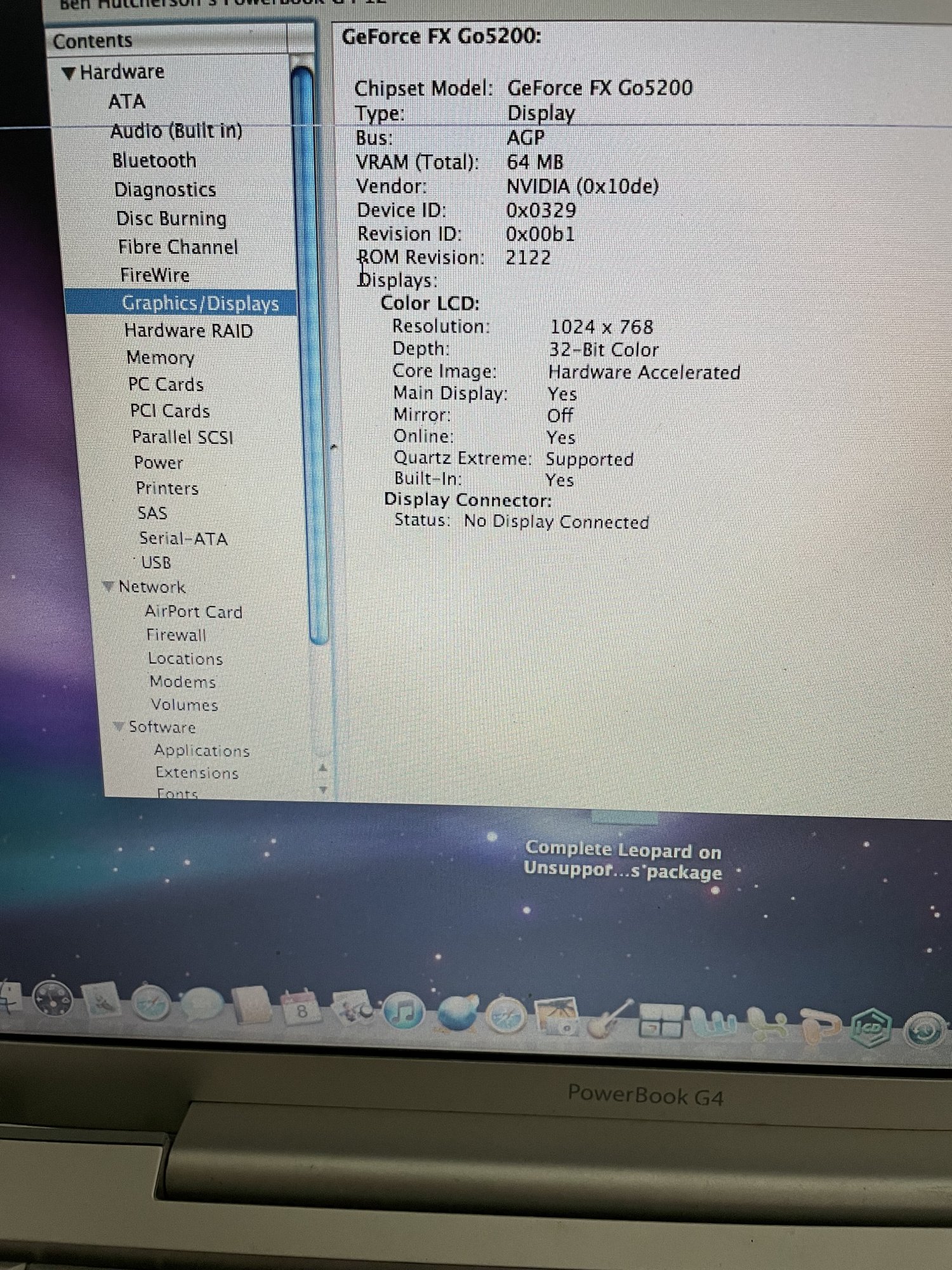Screen dimensions: 952x1270
Task: Open Time Machine in the Dock
Action: [924, 1031]
